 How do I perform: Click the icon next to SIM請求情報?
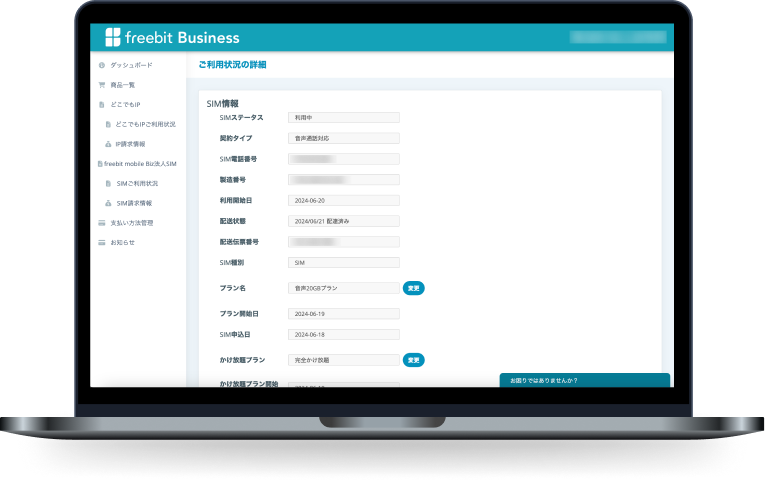pyautogui.click(x=108, y=203)
